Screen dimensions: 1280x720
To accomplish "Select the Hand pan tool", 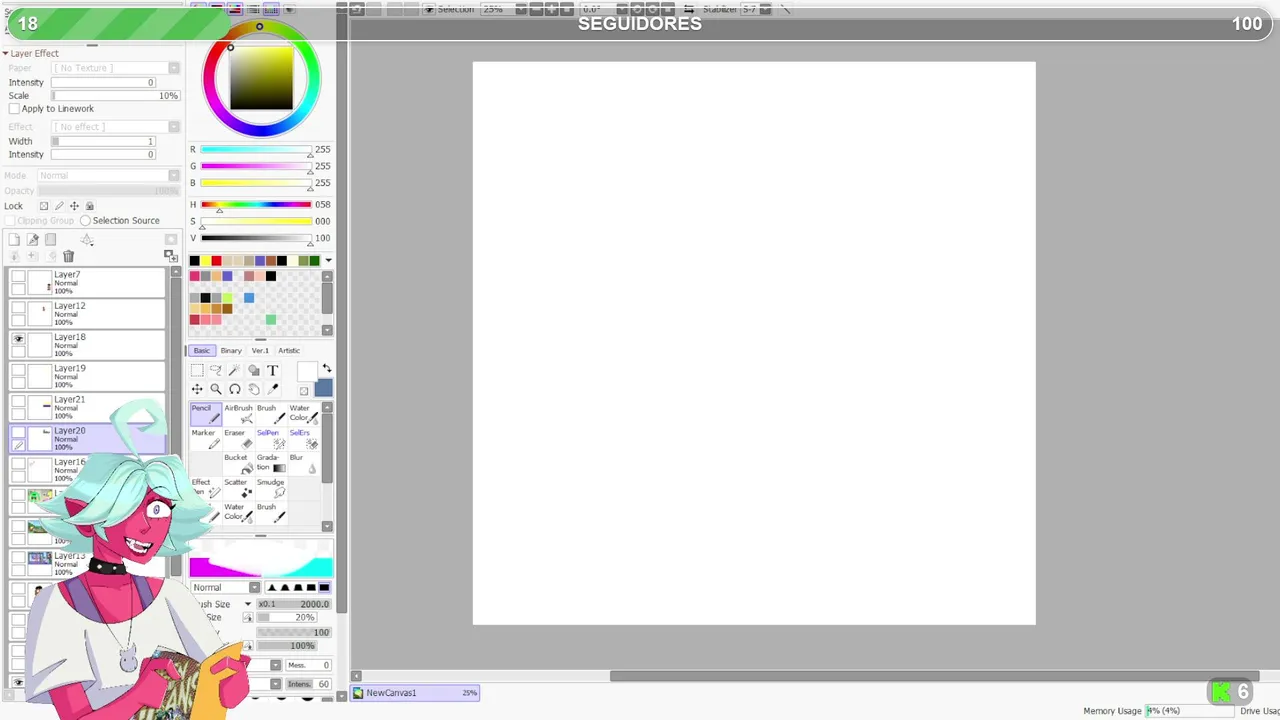I will (253, 389).
